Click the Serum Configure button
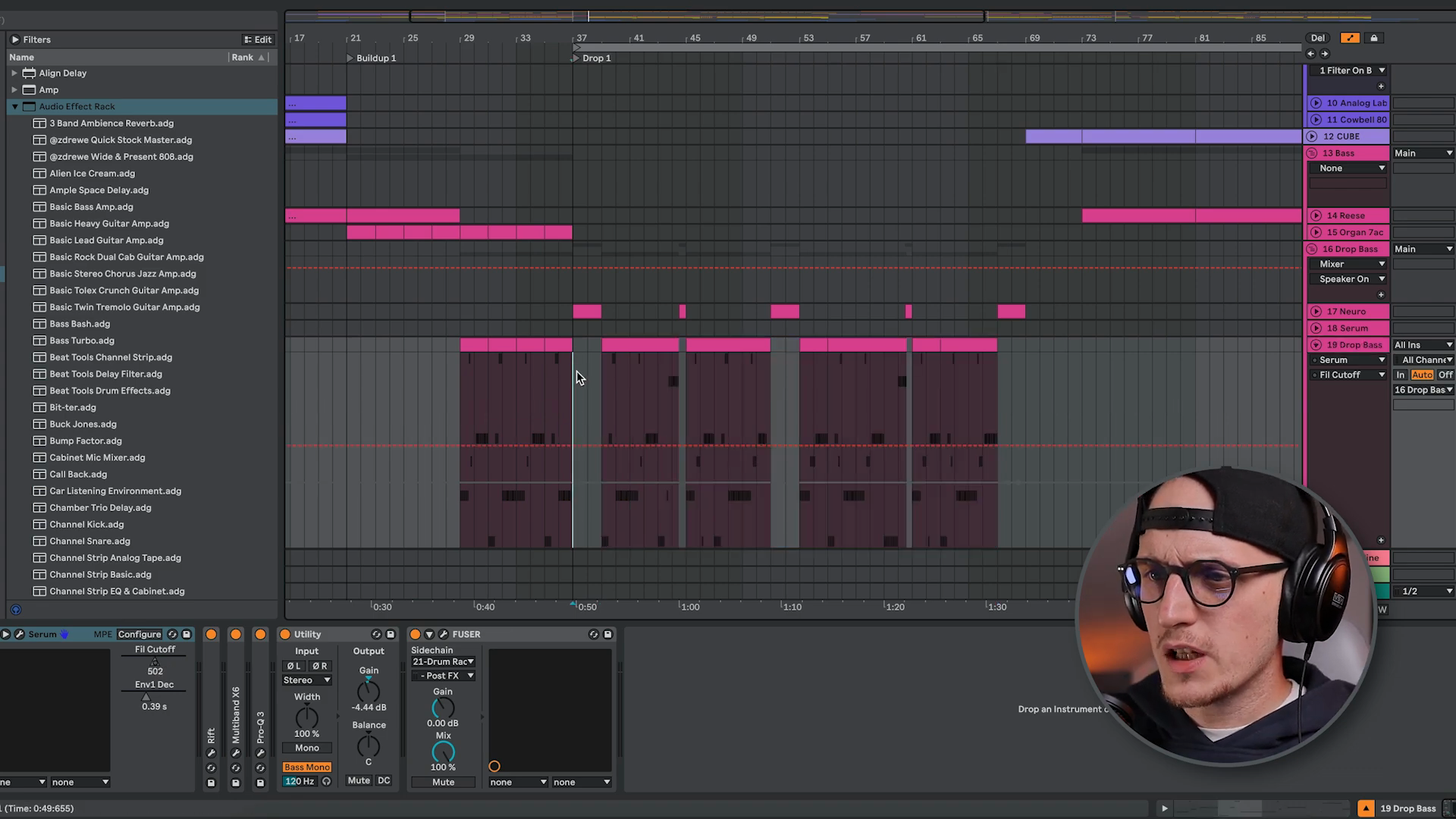This screenshot has height=819, width=1456. pyautogui.click(x=140, y=634)
